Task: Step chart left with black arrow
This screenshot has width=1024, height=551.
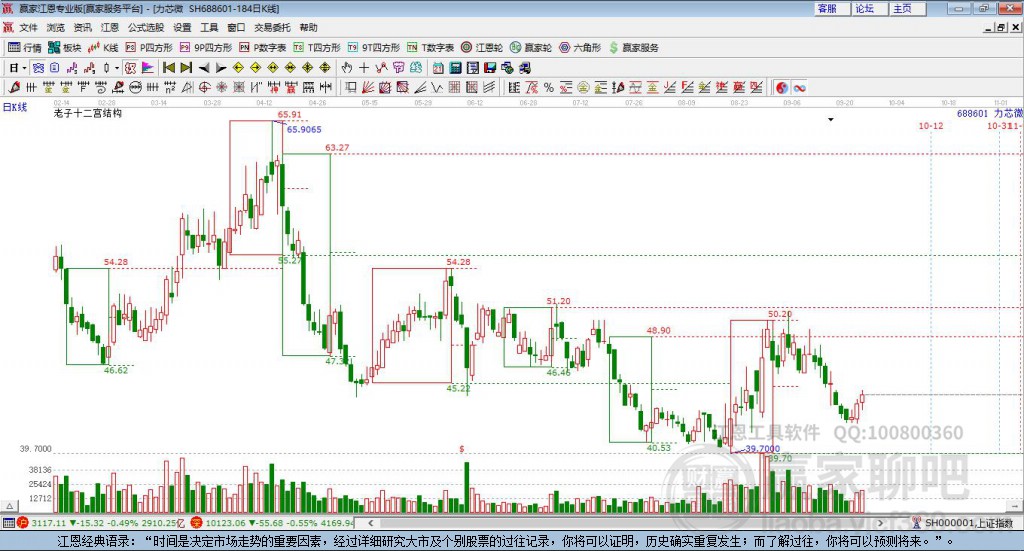Action: (x=204, y=68)
